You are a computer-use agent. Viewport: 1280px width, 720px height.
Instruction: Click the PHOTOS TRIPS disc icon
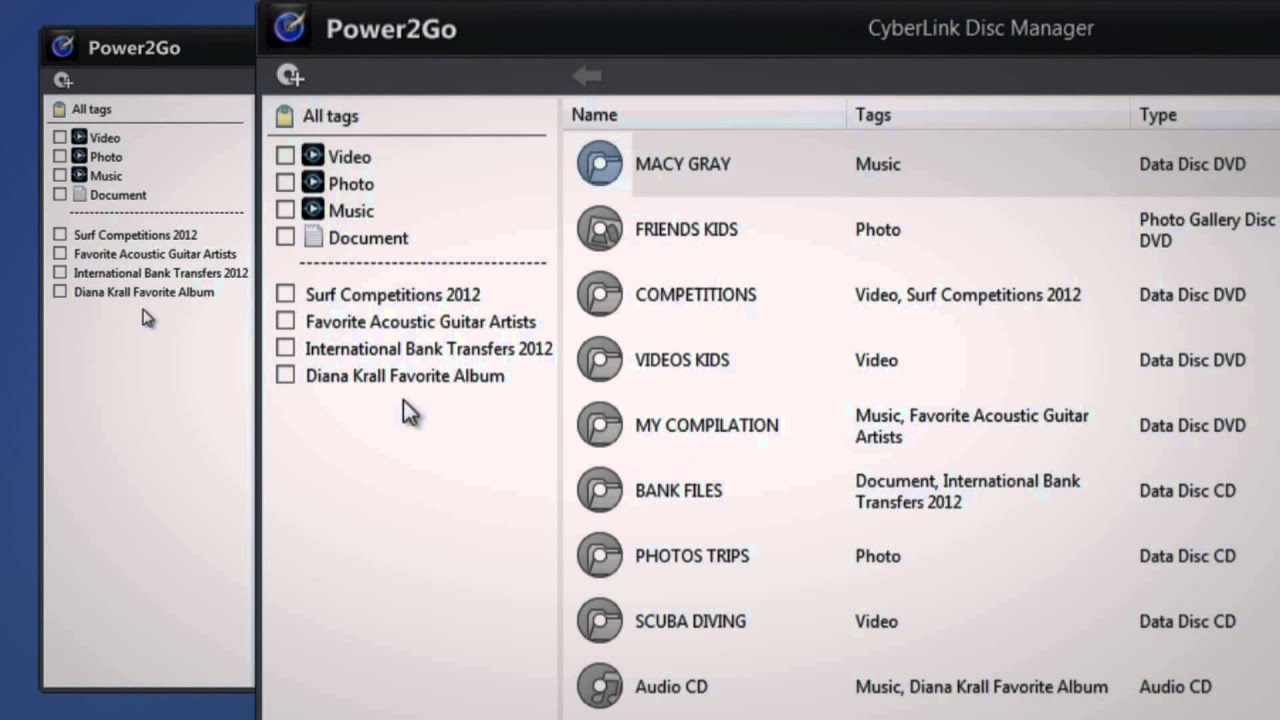tap(600, 555)
